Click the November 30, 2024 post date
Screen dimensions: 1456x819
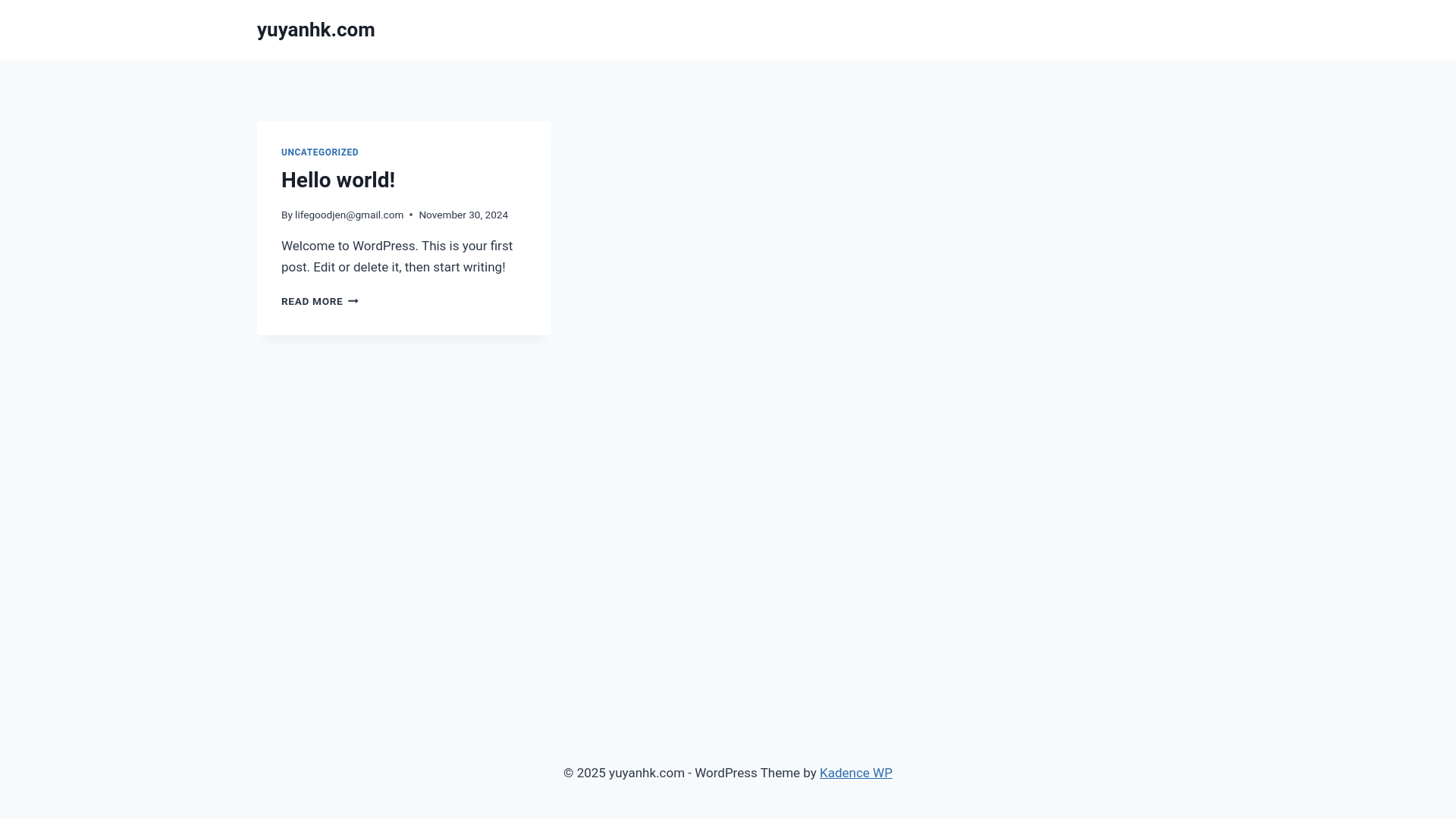[x=463, y=215]
